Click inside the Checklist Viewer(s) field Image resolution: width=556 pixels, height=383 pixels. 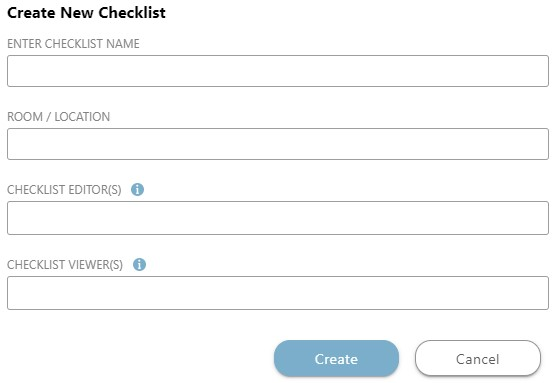pos(278,293)
